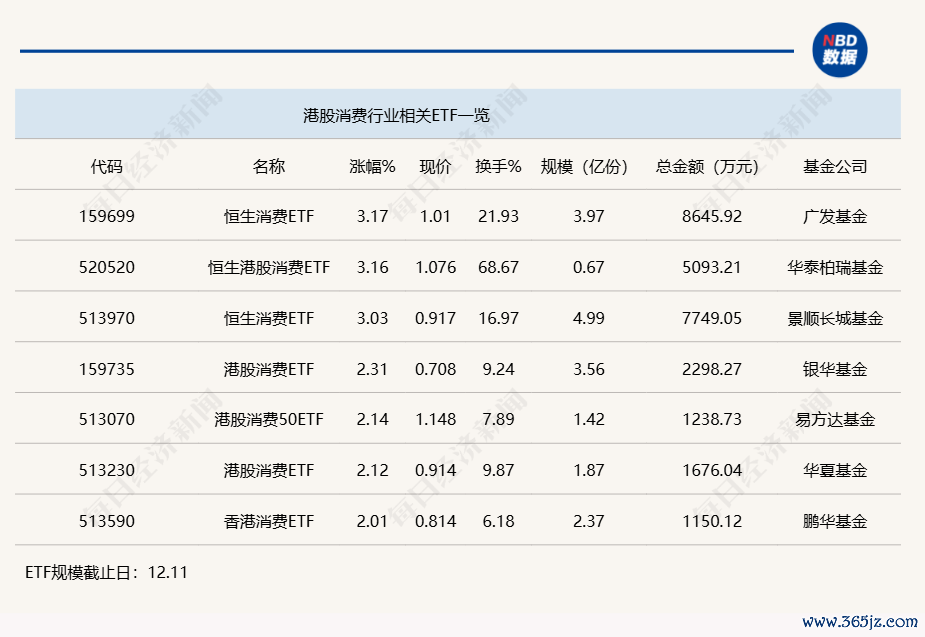Image resolution: width=925 pixels, height=637 pixels.
Task: Click the 基金公司 column header
Action: point(835,166)
